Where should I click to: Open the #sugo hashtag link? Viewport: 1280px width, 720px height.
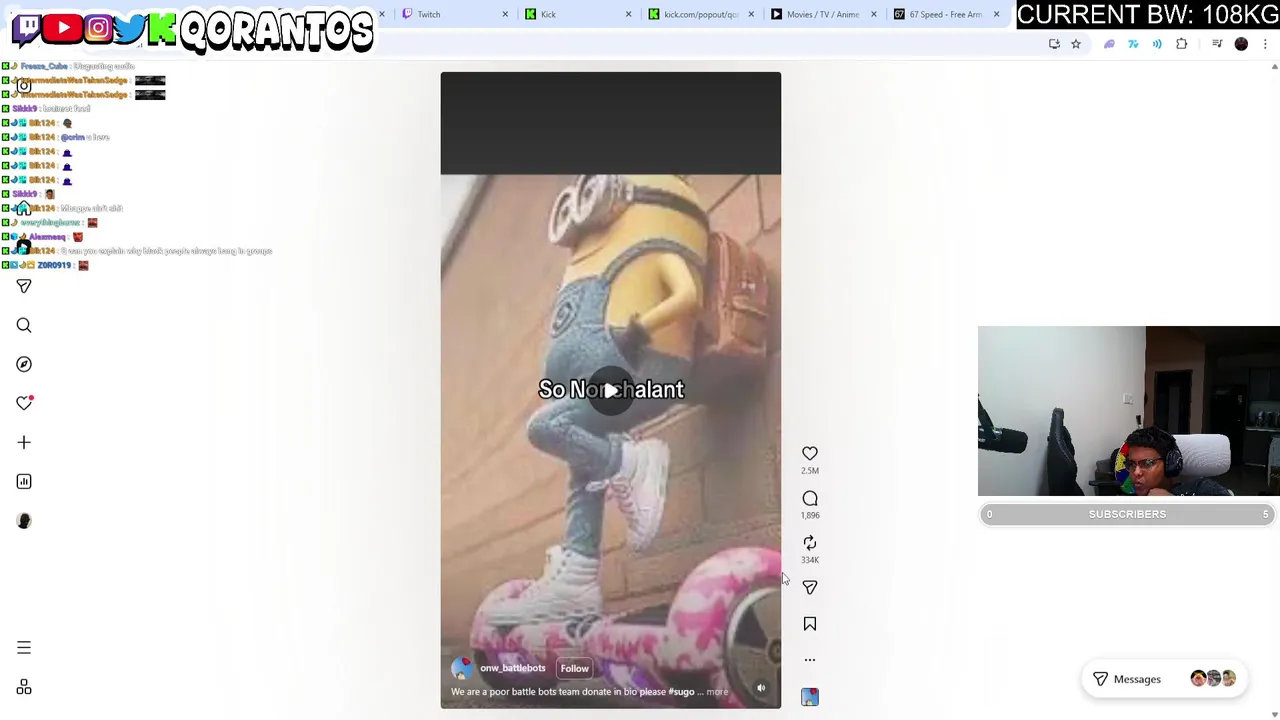point(681,692)
